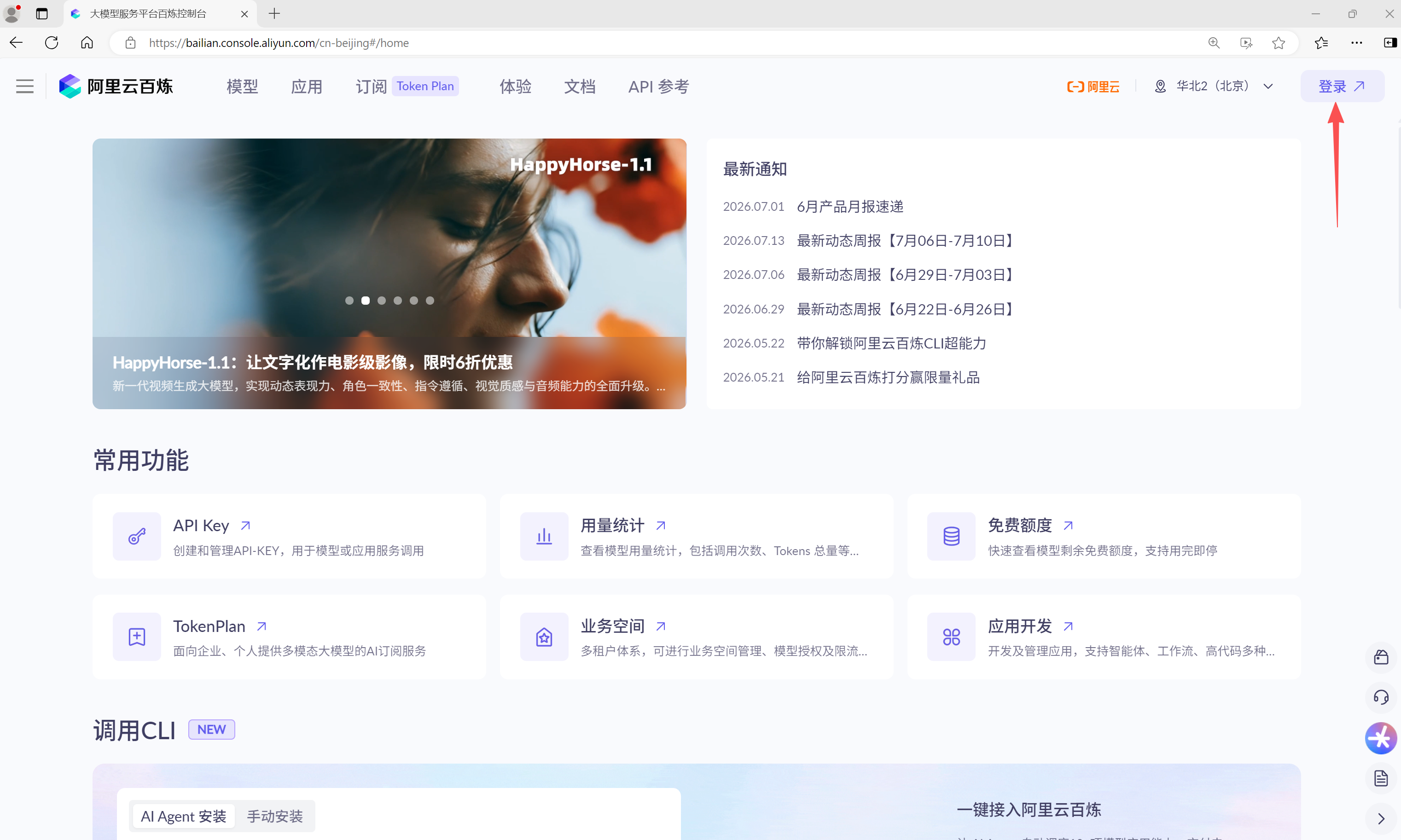
Task: View site information lock icon
Action: pyautogui.click(x=131, y=43)
